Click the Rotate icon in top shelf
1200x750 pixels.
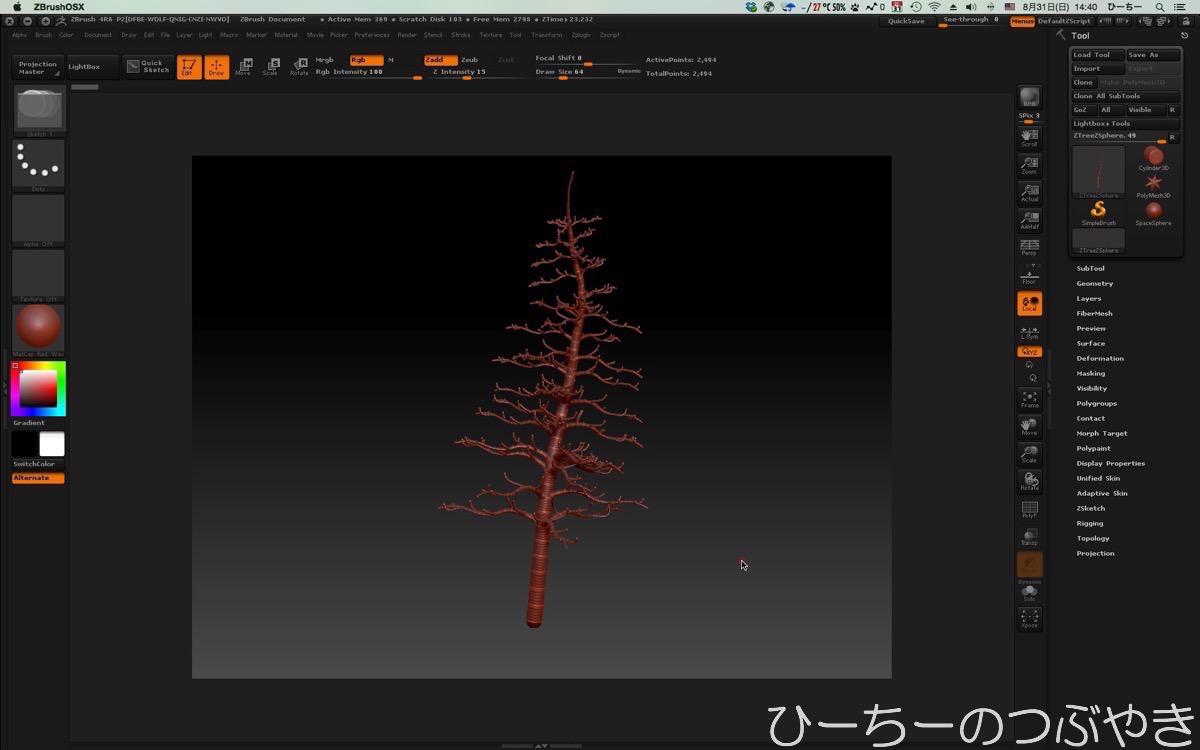(299, 67)
